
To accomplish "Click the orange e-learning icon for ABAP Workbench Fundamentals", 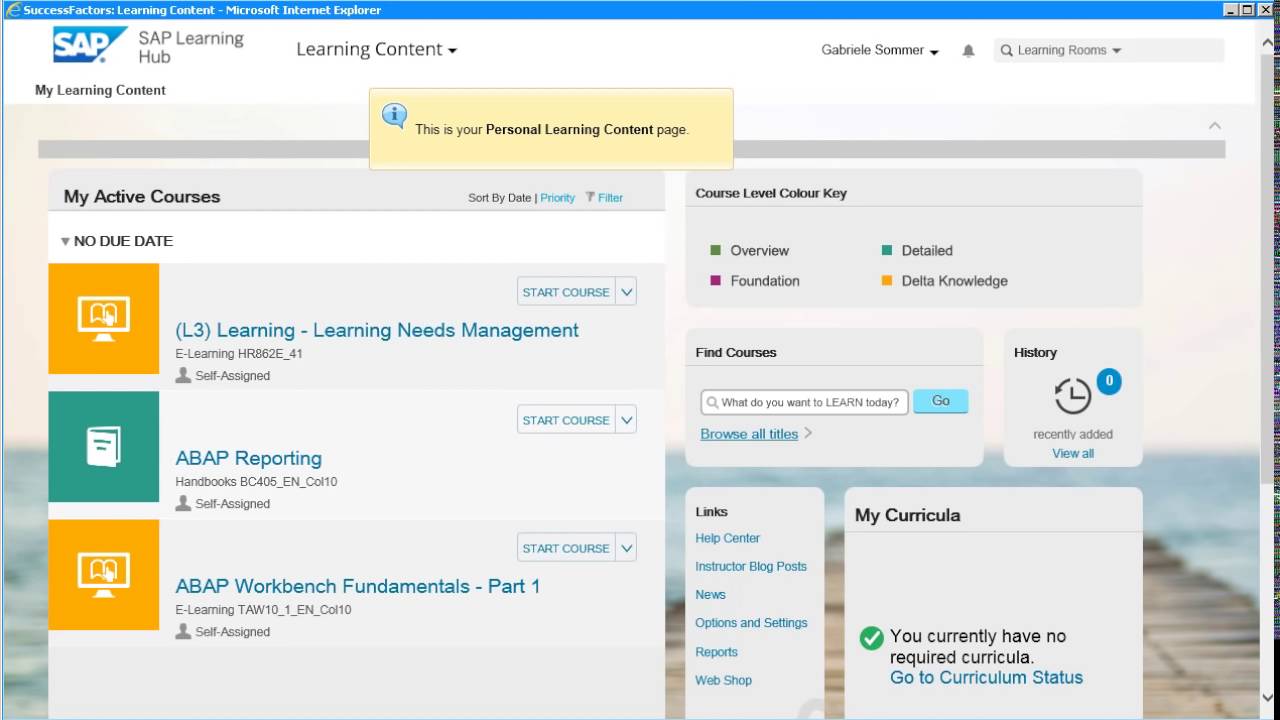I will (104, 574).
